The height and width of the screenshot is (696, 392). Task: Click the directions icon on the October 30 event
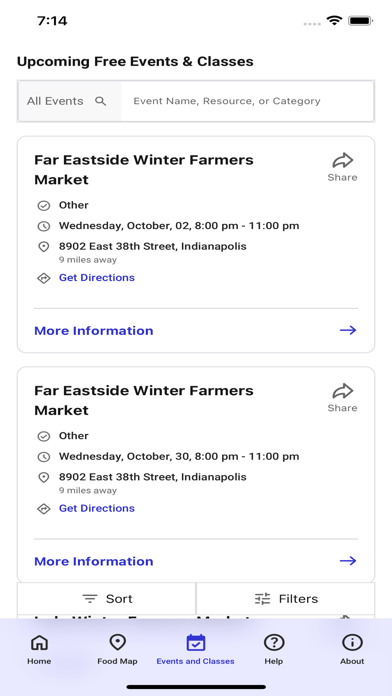(44, 509)
